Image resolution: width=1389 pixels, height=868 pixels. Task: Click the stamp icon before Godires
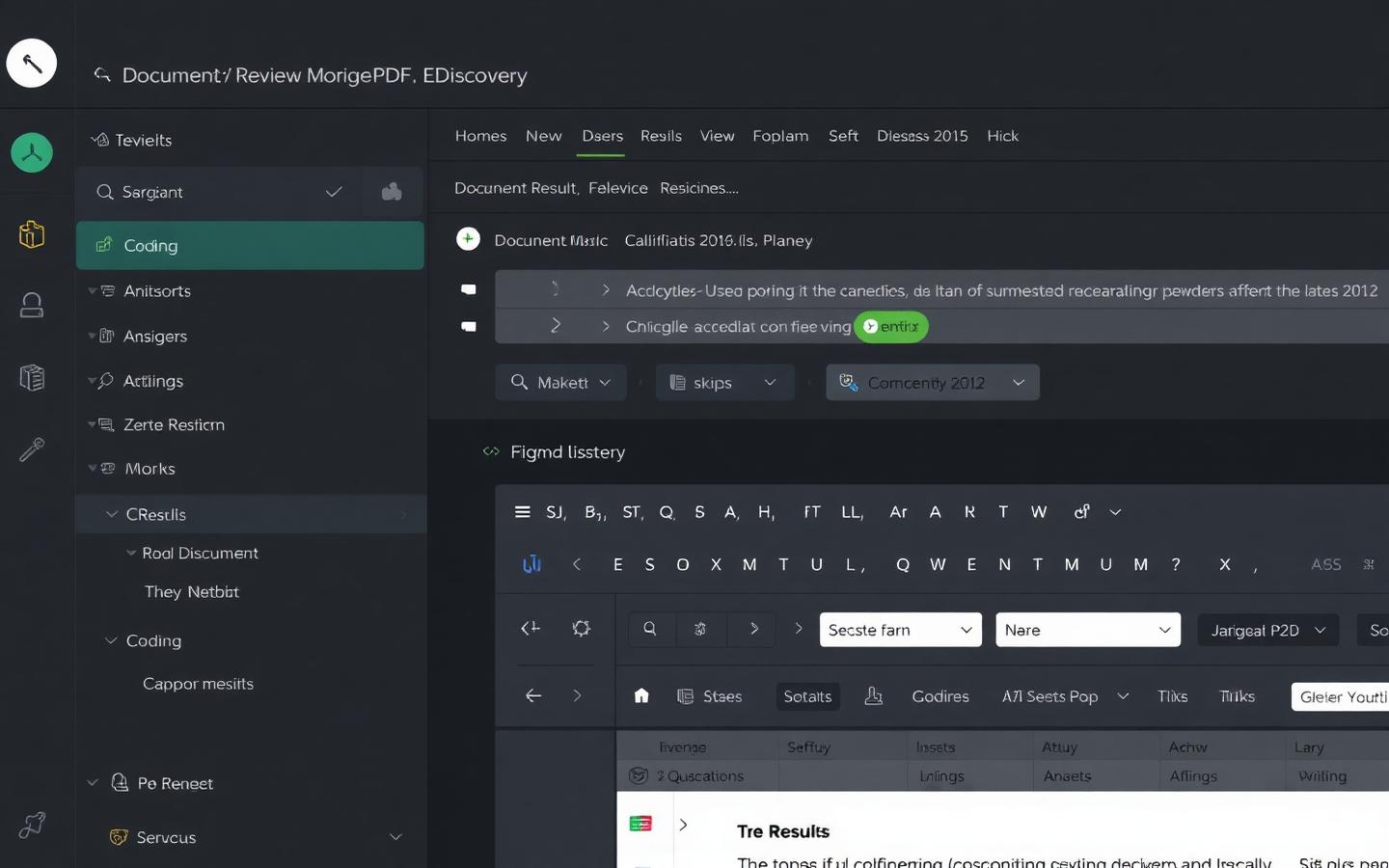click(x=874, y=695)
